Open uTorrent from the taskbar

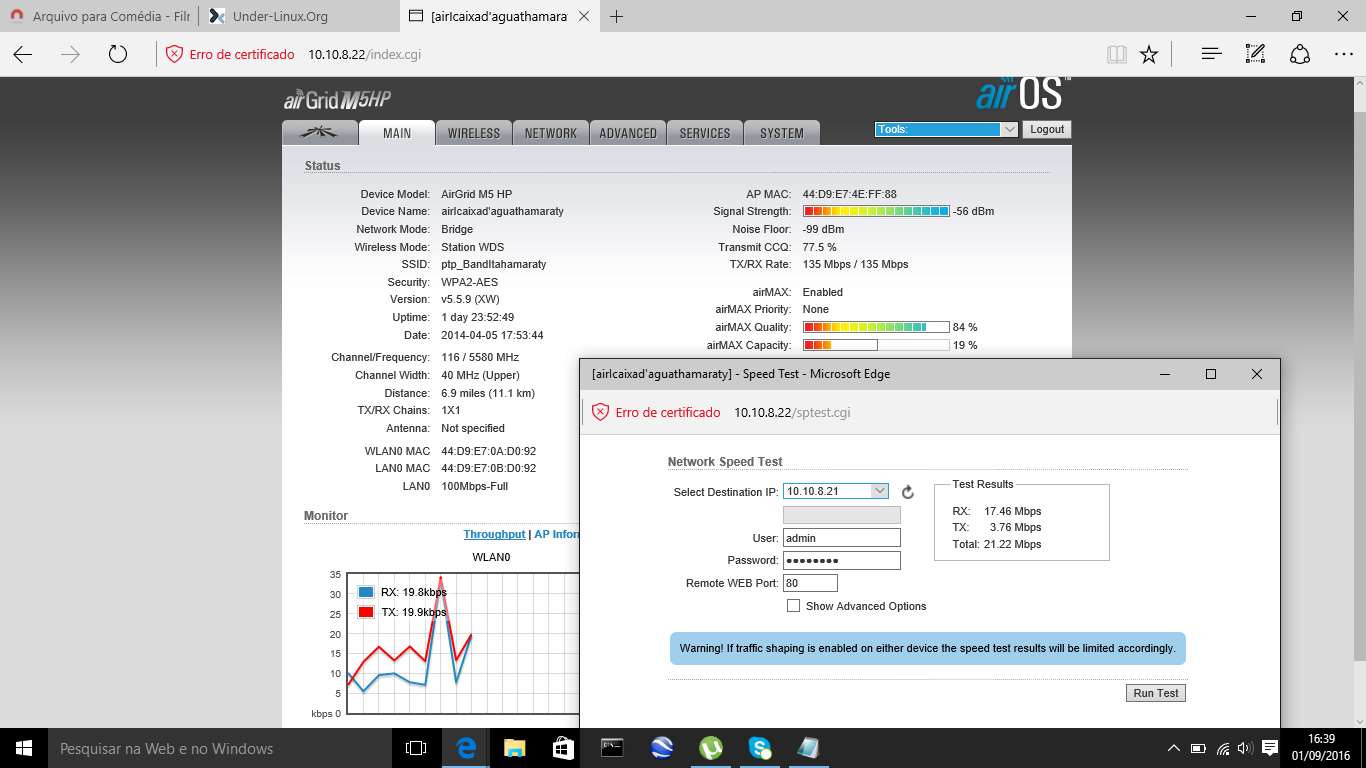[710, 748]
